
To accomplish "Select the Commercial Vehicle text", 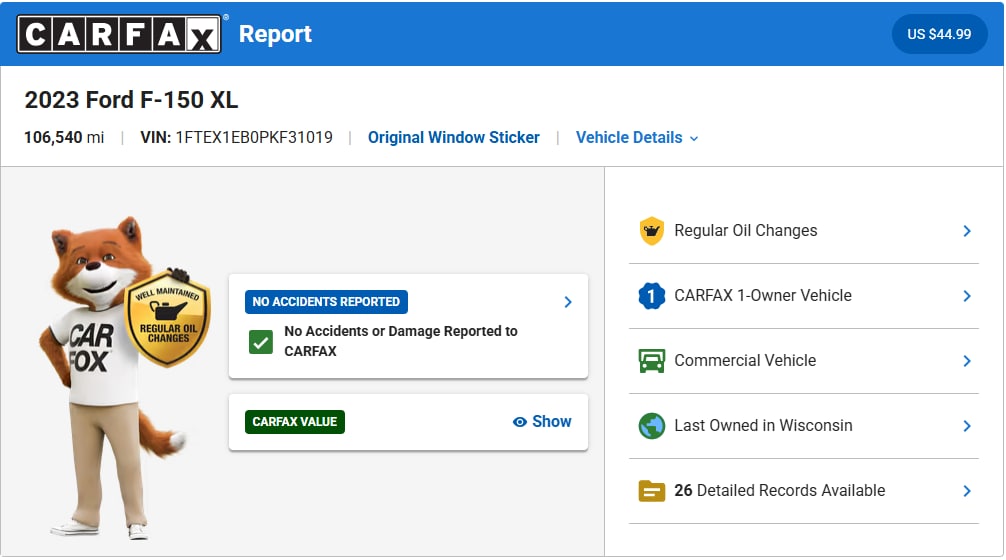I will (745, 361).
